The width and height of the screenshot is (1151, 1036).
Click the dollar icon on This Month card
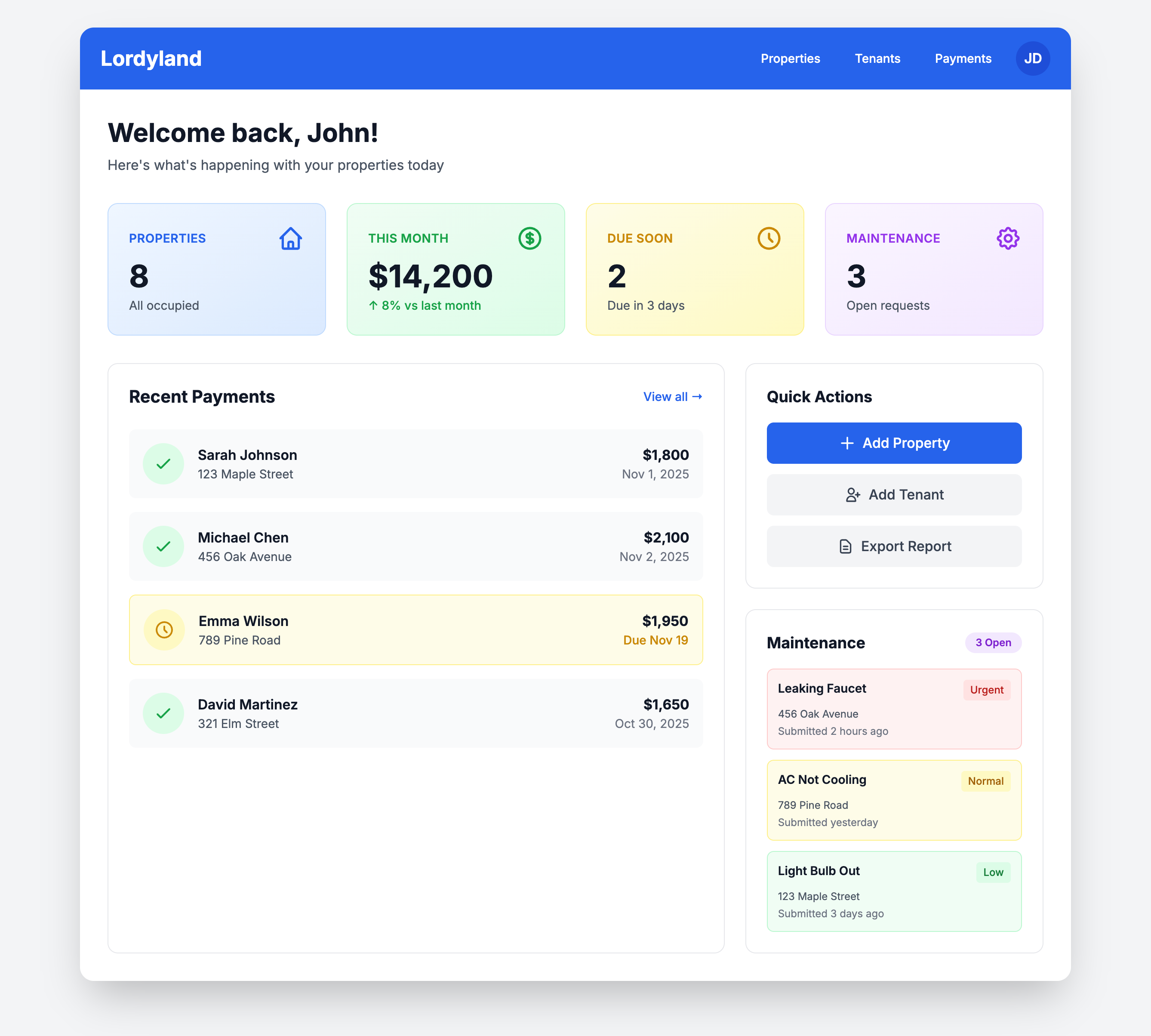529,238
